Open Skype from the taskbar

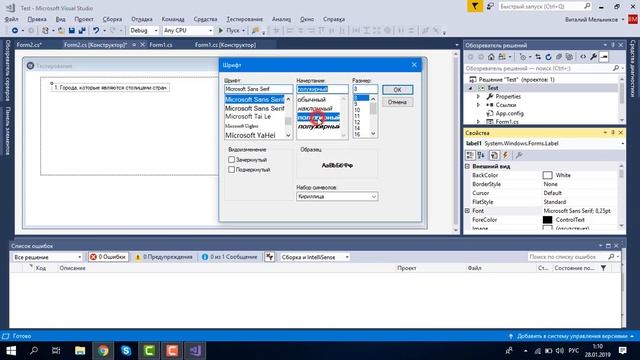(126, 351)
